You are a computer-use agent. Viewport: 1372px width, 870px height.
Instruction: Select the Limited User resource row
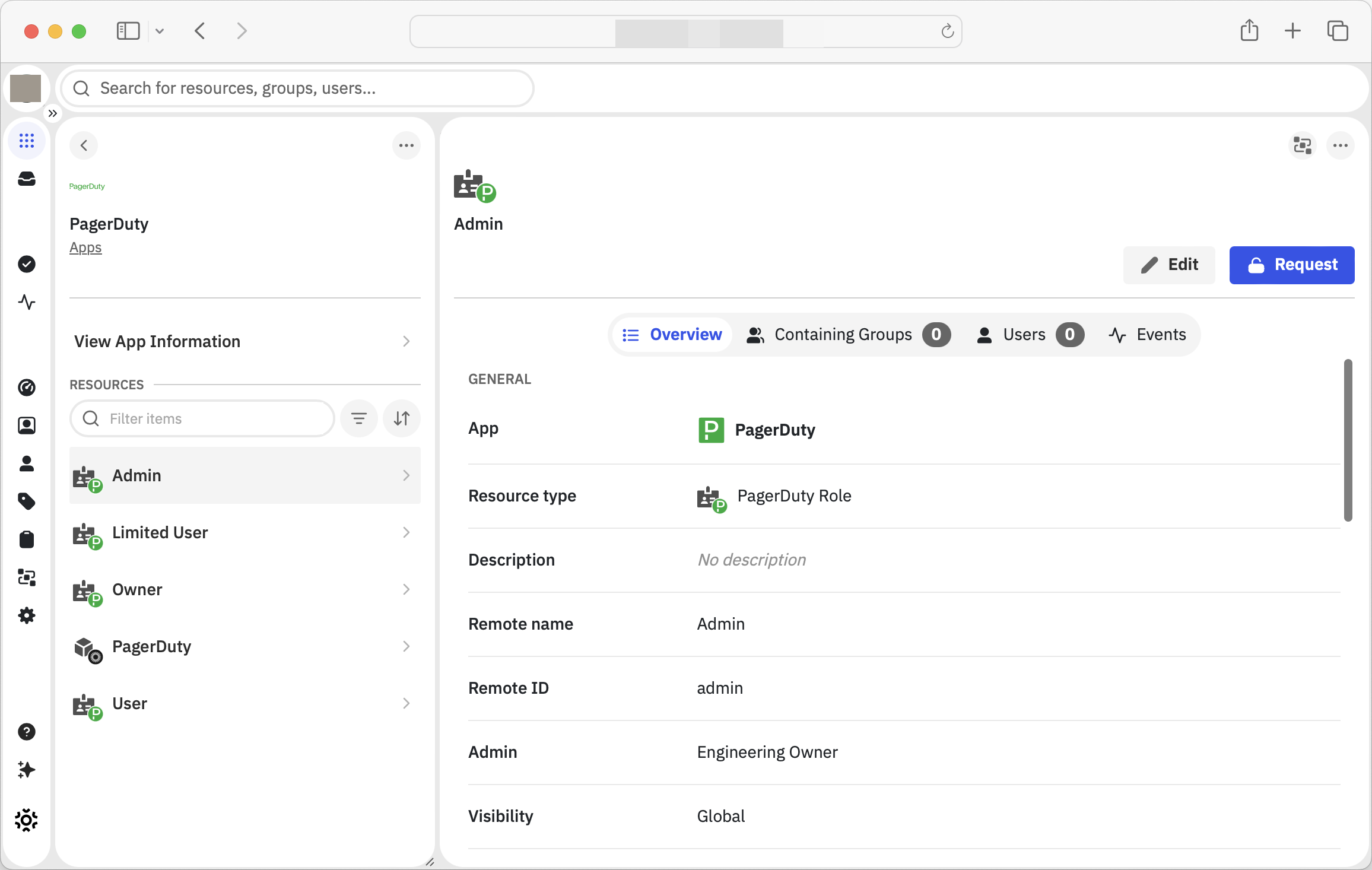[244, 532]
